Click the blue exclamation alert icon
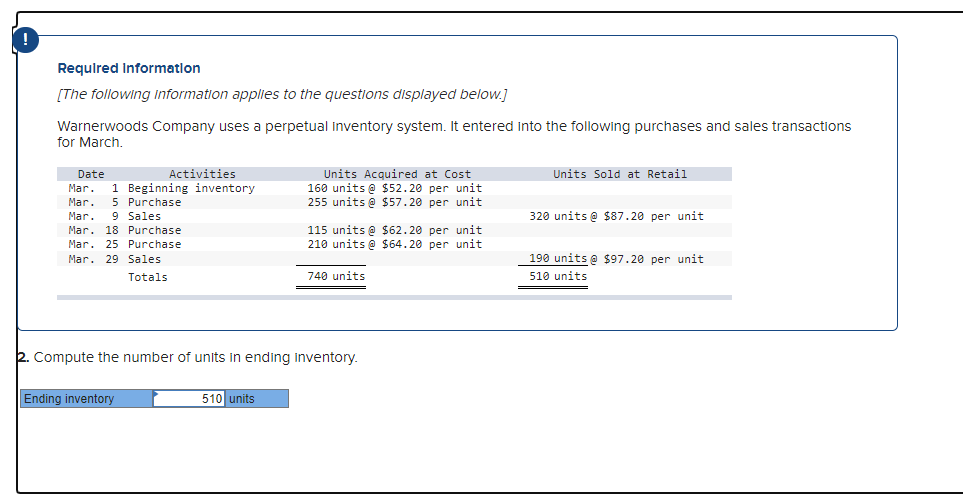The image size is (963, 501). (26, 40)
